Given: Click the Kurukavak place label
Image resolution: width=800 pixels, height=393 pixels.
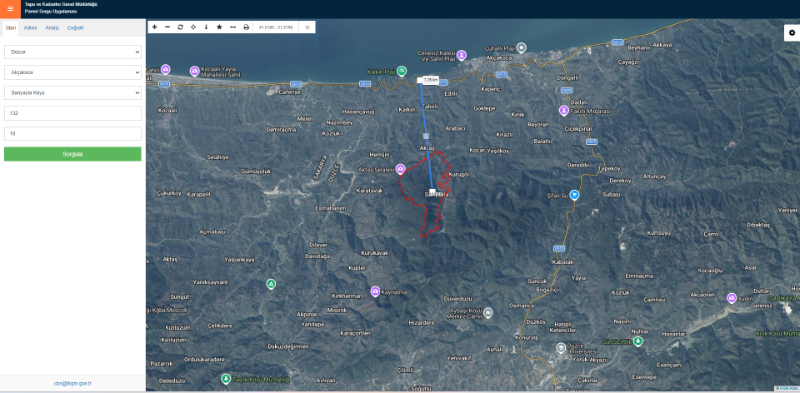Looking at the screenshot, I should pos(374,253).
